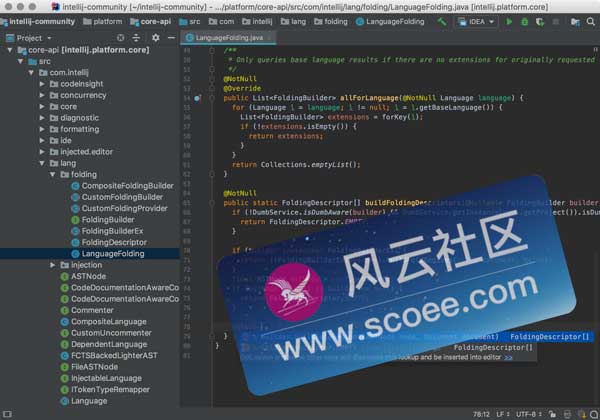Viewport: 600px width, 420px height.
Task: Select the LanguageFolding.java editor tab
Action: tap(224, 37)
